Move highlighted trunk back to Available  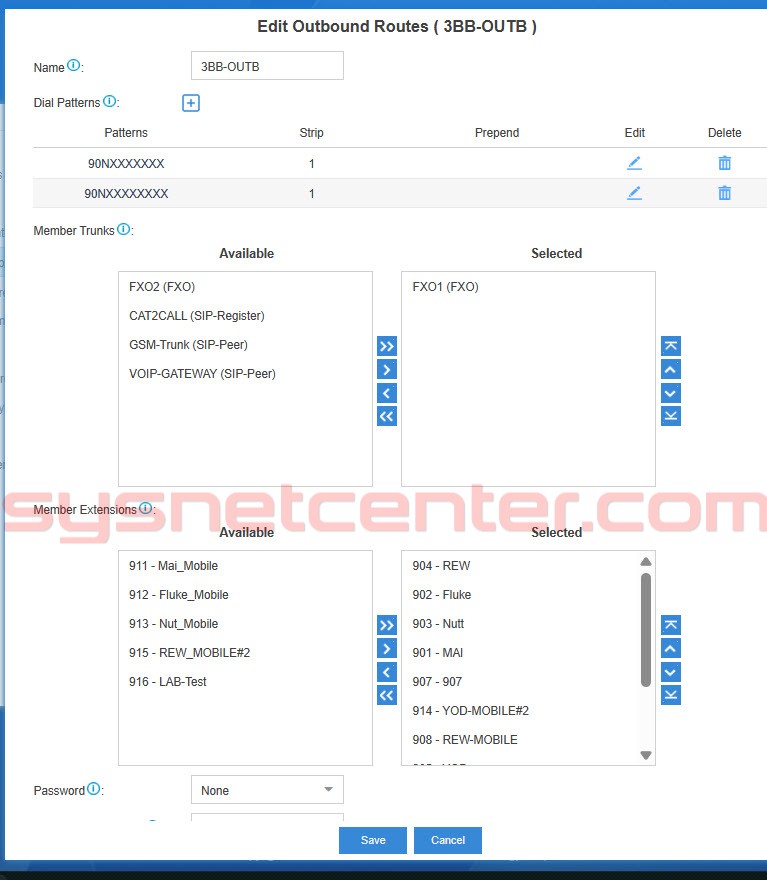[387, 393]
